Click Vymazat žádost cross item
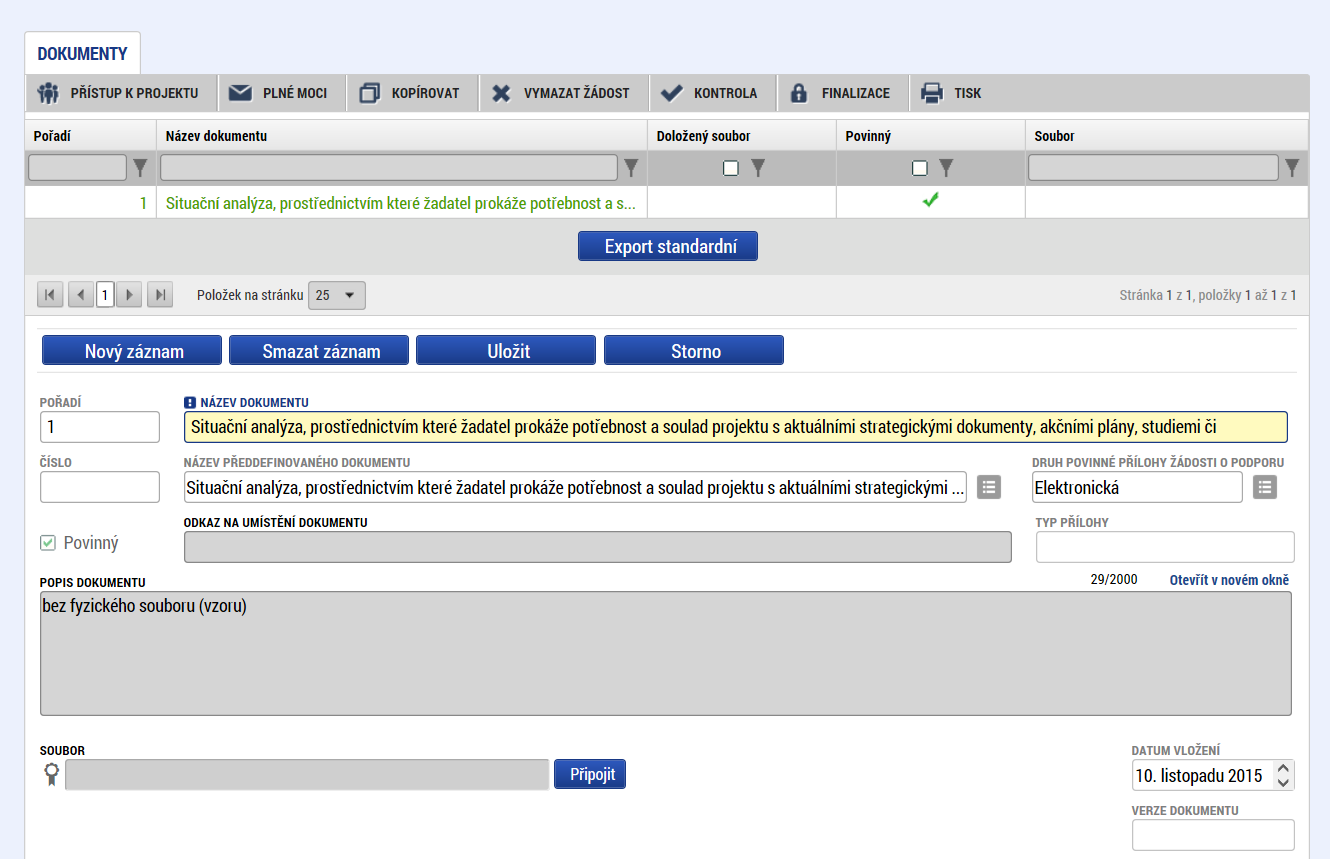 (x=561, y=93)
